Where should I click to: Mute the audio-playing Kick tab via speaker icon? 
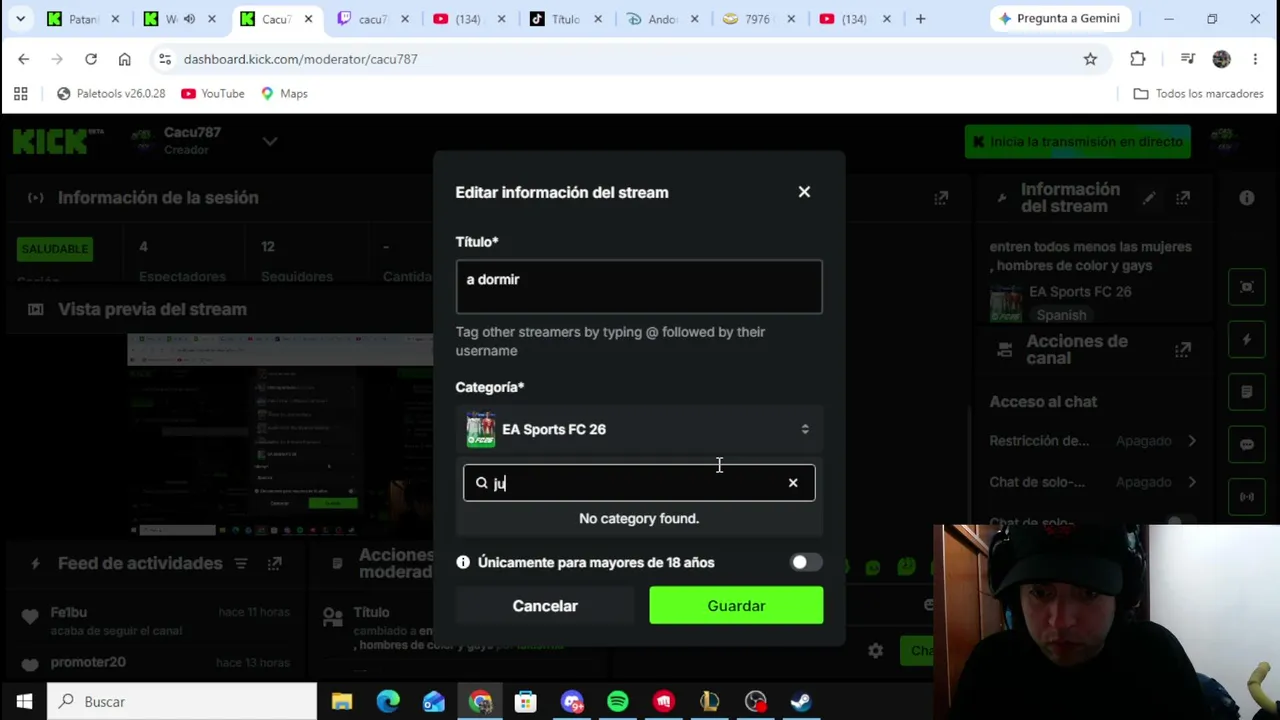coord(189,19)
